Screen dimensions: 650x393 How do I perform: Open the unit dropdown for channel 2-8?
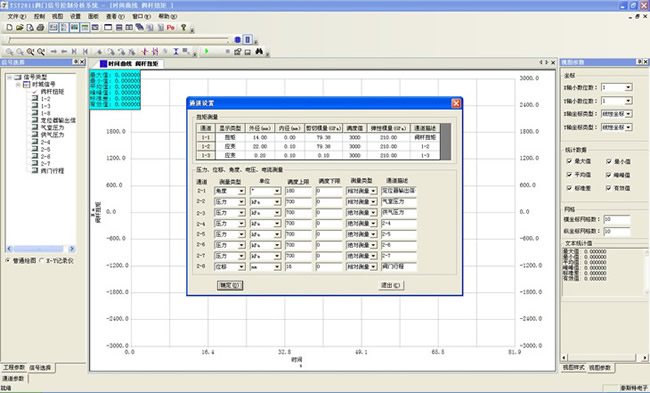pyautogui.click(x=266, y=267)
